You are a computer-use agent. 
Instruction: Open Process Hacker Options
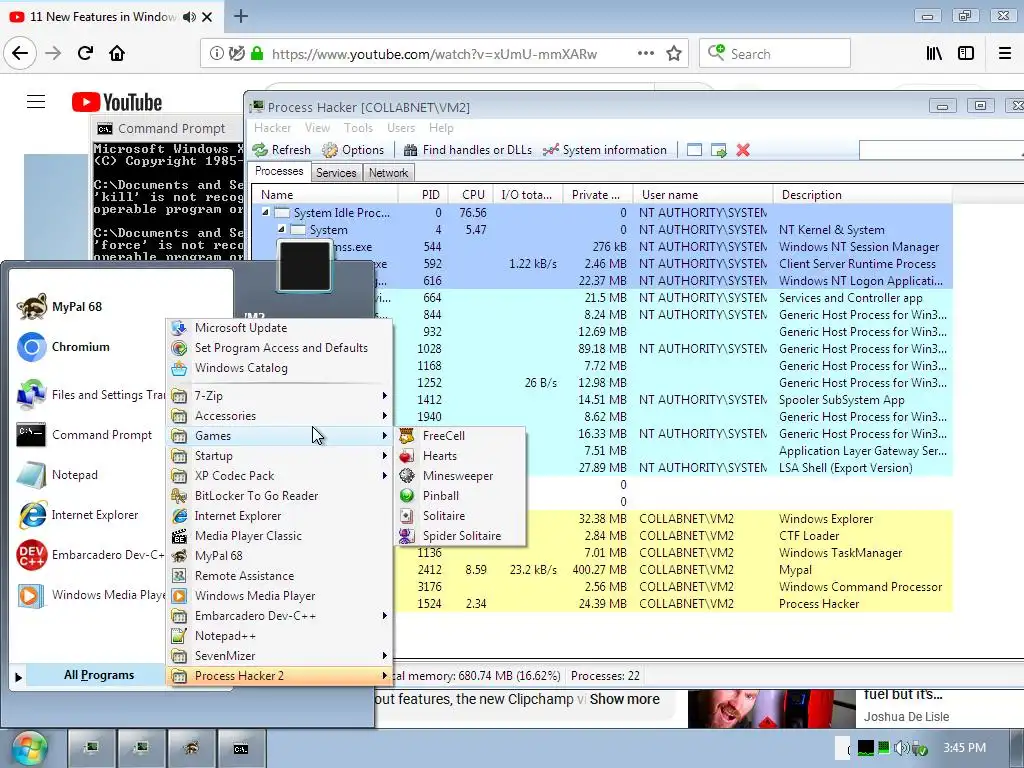click(x=353, y=150)
